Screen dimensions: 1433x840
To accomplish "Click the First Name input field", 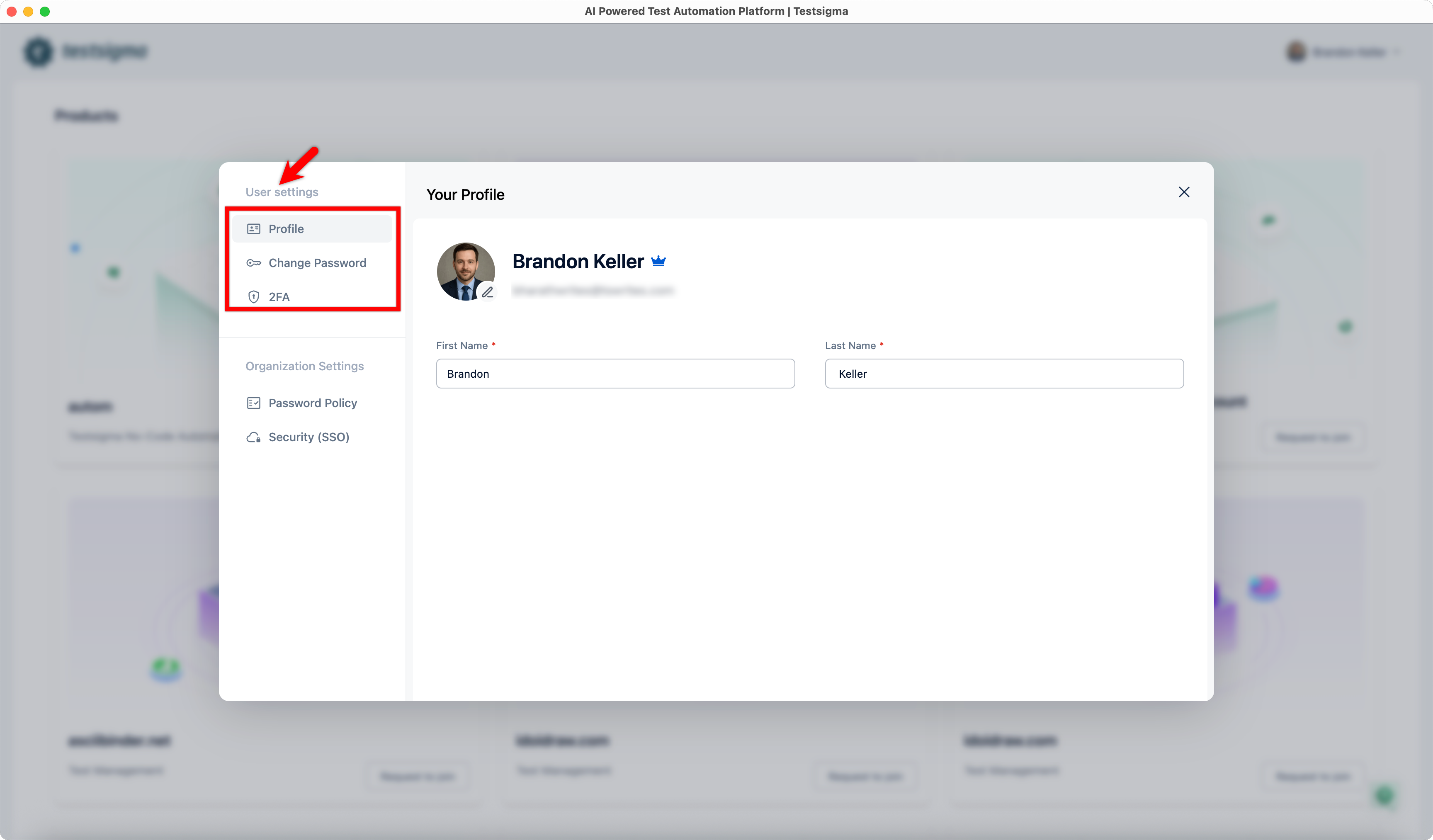I will tap(615, 374).
